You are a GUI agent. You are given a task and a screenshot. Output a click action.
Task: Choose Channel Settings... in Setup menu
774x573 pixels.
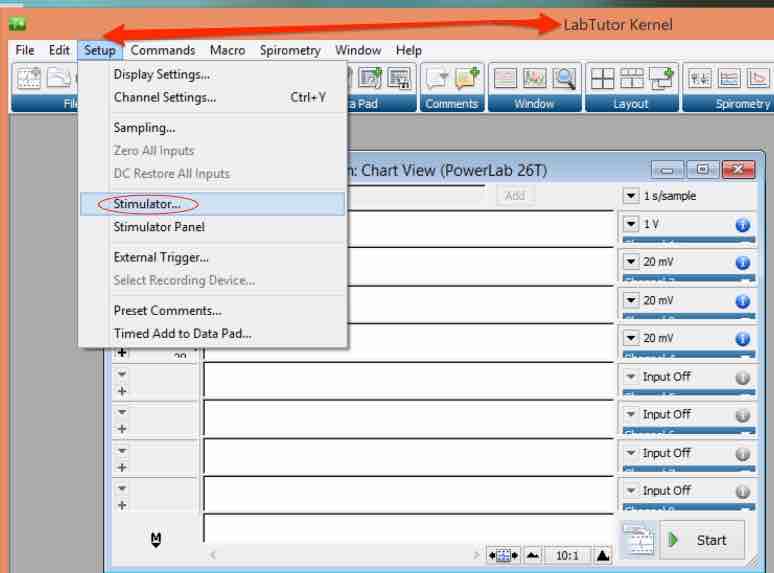tap(164, 97)
